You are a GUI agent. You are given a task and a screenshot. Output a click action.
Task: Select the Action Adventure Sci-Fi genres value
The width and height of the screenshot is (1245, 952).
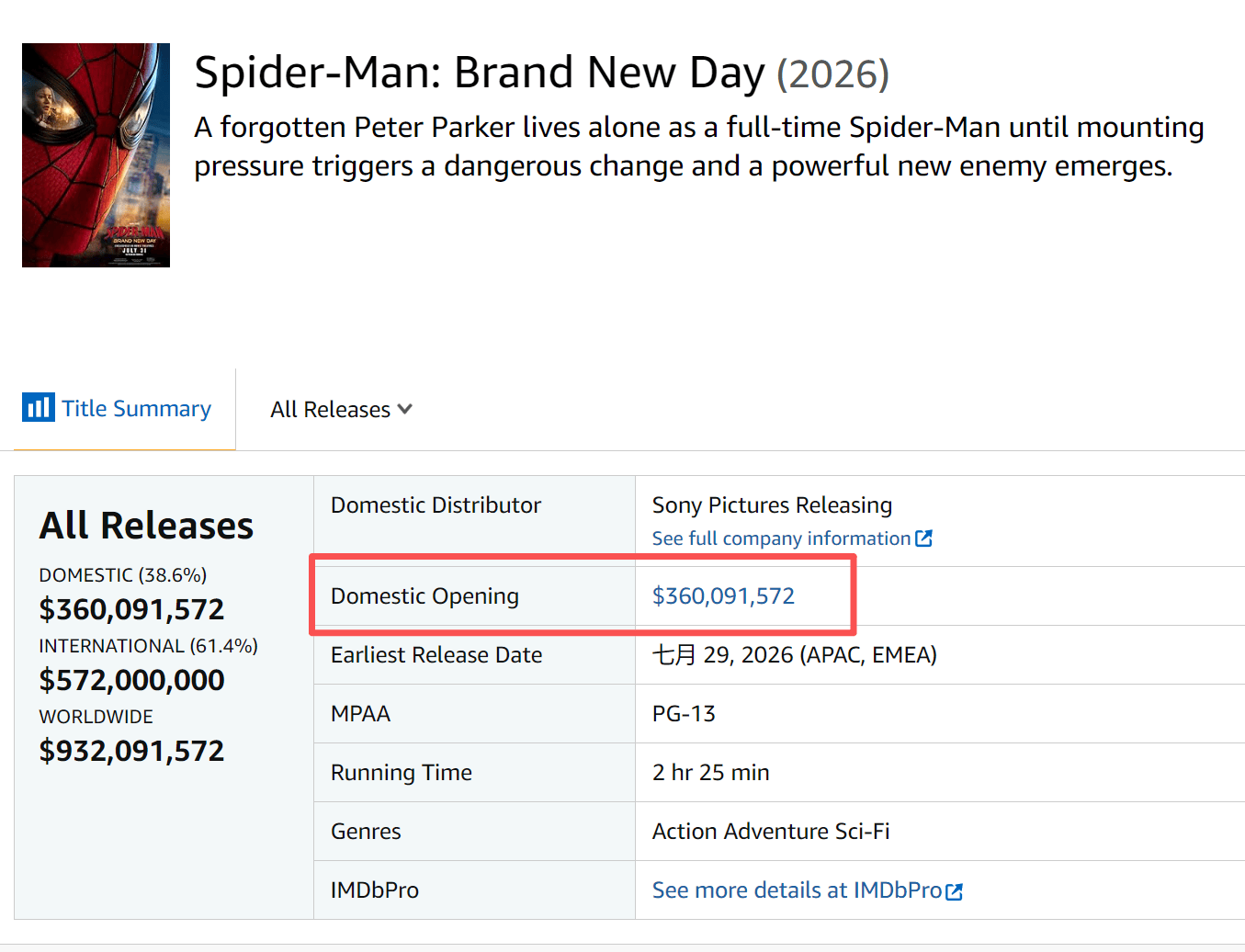point(771,832)
